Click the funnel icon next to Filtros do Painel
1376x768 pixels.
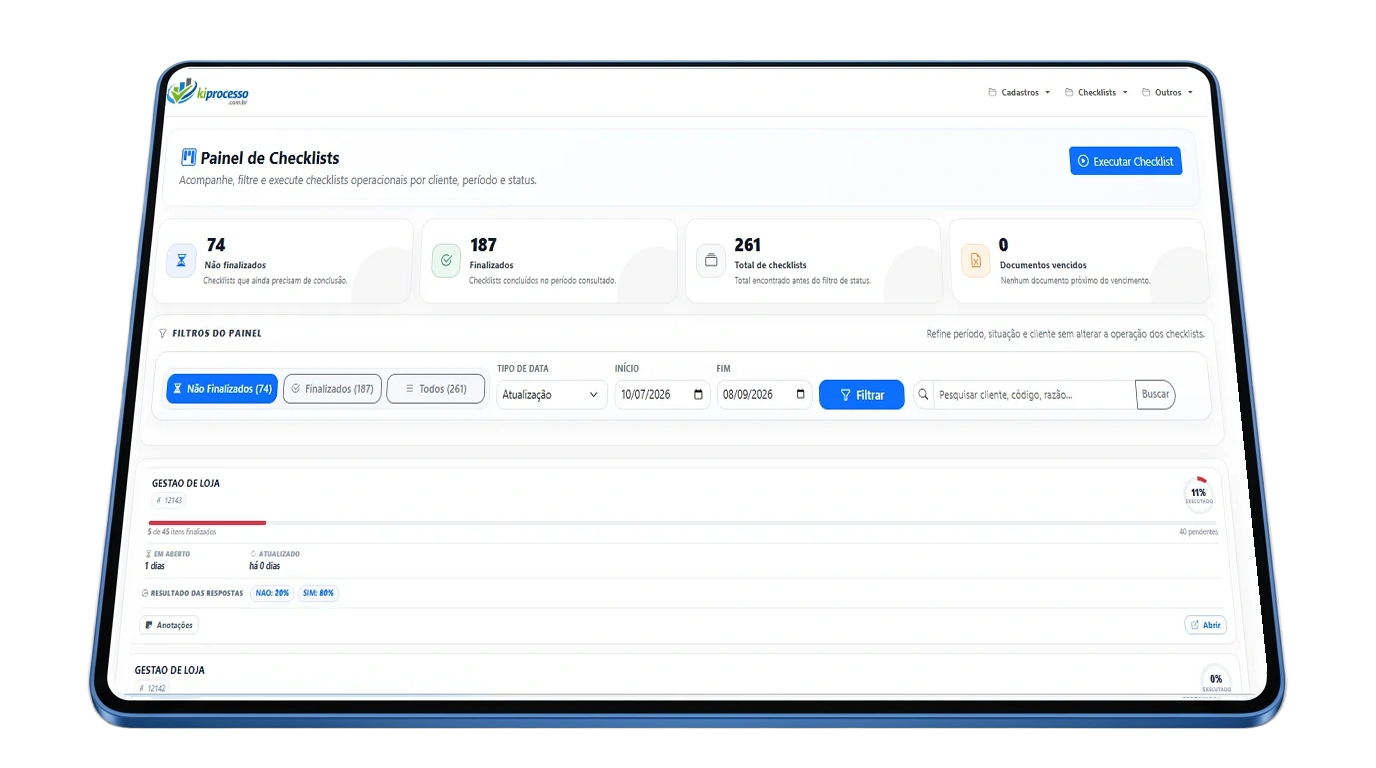tap(163, 334)
